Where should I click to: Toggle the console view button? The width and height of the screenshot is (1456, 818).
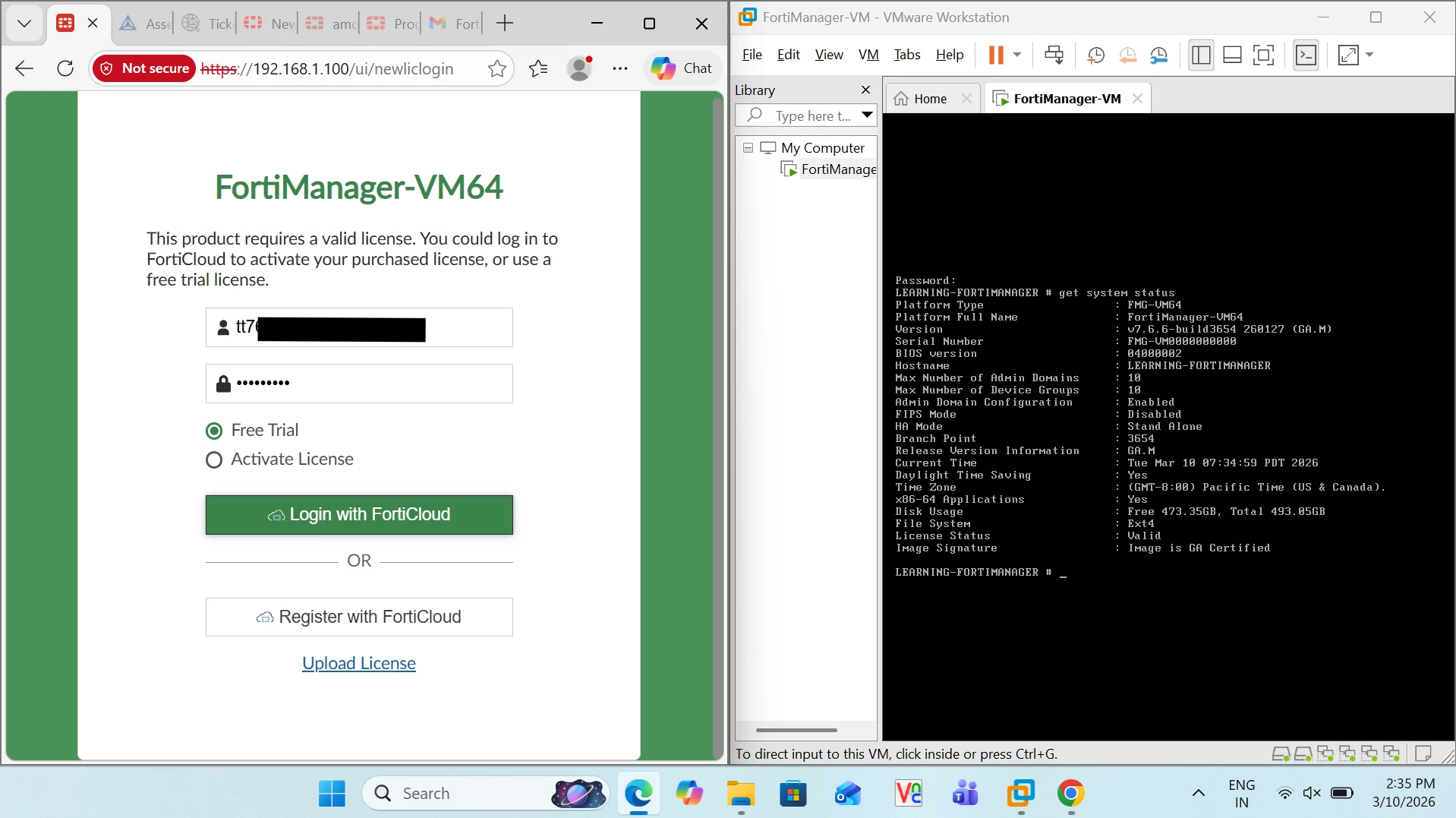click(x=1306, y=55)
